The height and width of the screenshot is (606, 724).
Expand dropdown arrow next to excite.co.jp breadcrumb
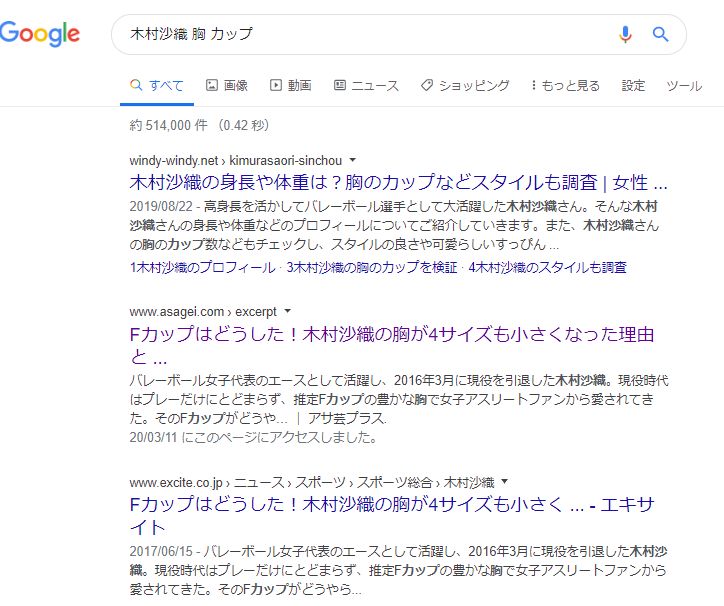(505, 481)
